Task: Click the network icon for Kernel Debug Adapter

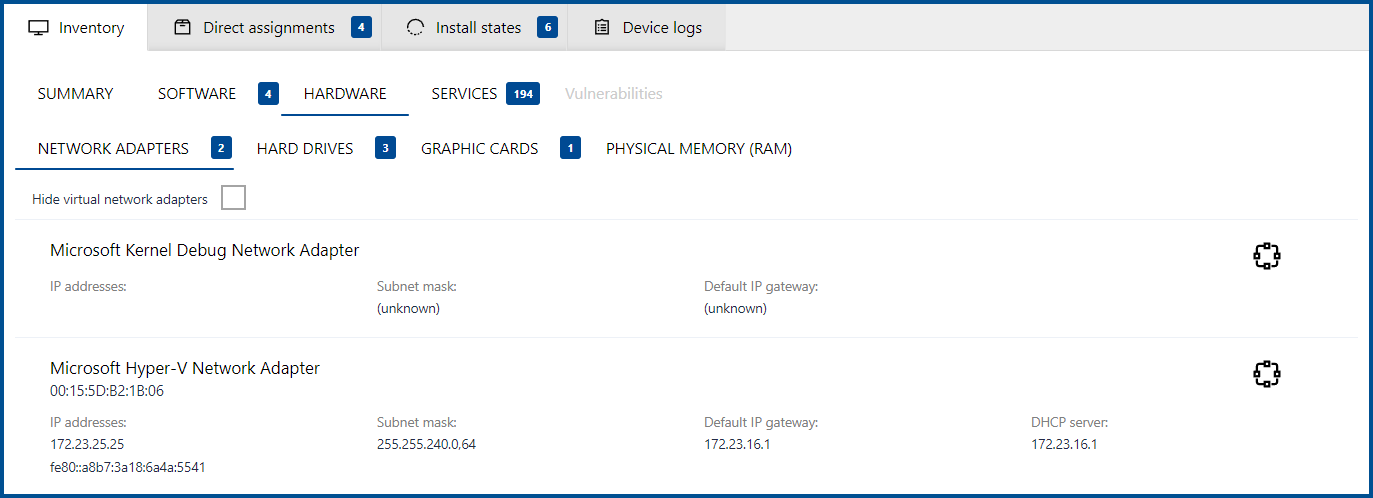Action: pyautogui.click(x=1266, y=256)
